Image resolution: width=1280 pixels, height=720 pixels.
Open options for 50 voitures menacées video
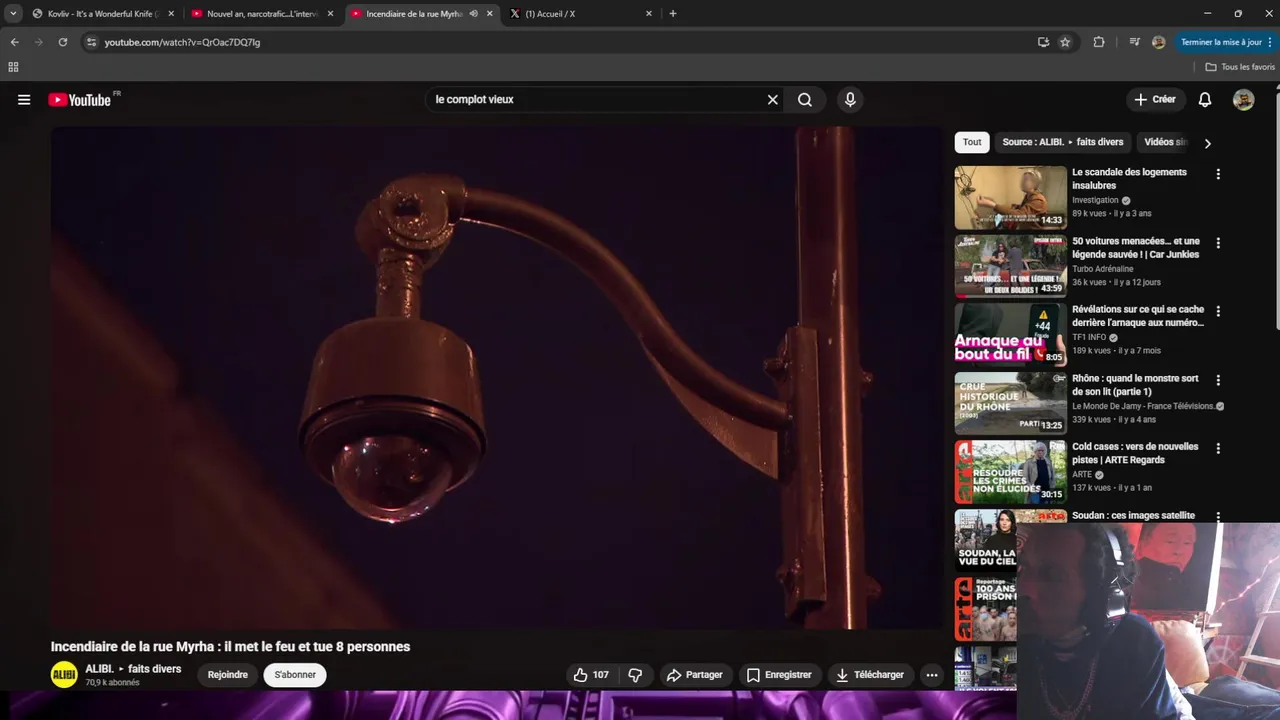tap(1218, 243)
